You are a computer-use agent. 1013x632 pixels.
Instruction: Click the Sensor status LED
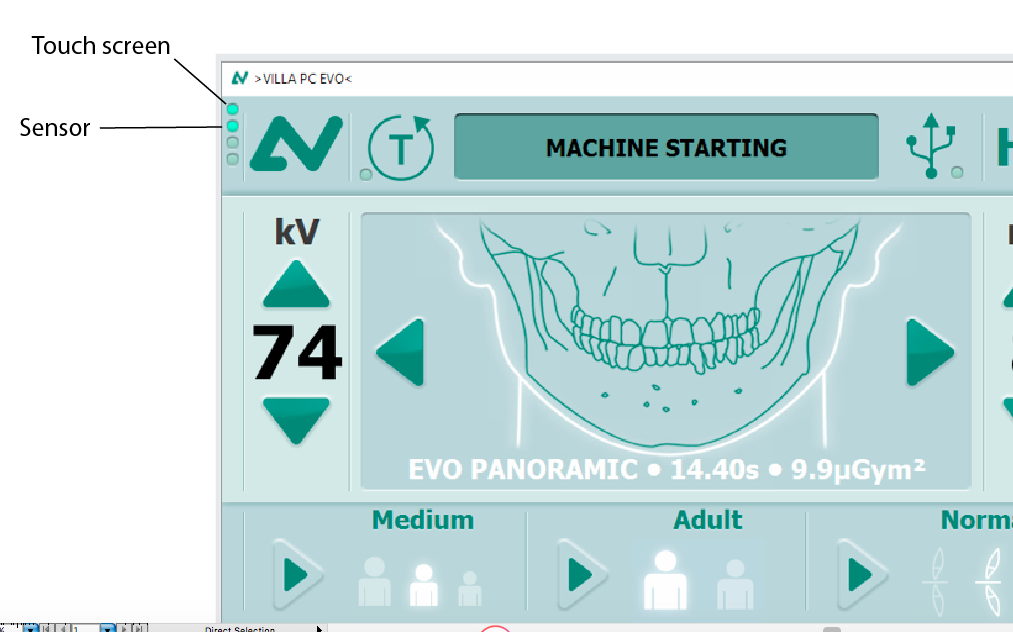click(233, 127)
